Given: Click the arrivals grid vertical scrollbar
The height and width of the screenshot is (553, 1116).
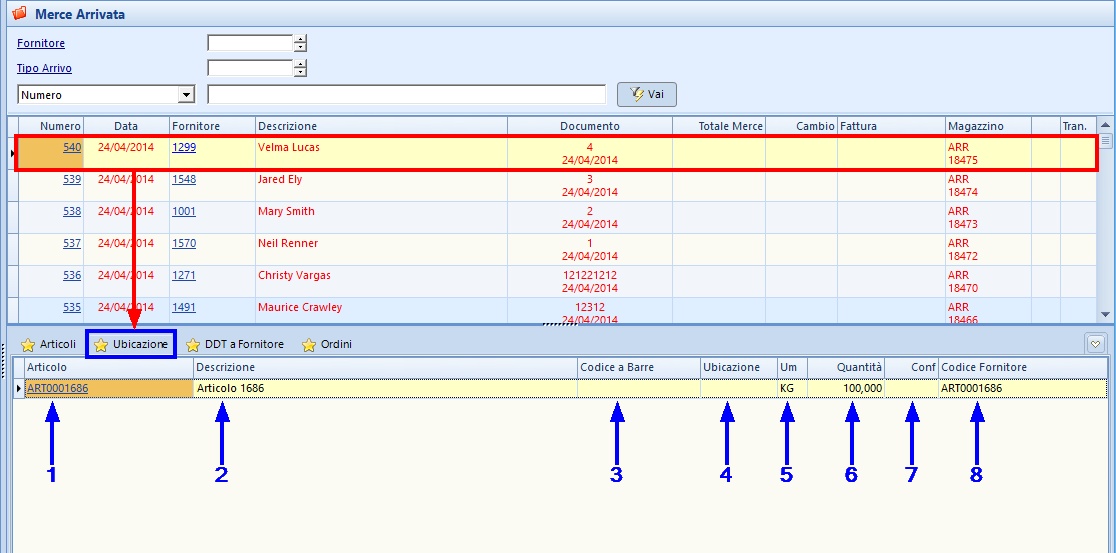Looking at the screenshot, I should 1106,230.
